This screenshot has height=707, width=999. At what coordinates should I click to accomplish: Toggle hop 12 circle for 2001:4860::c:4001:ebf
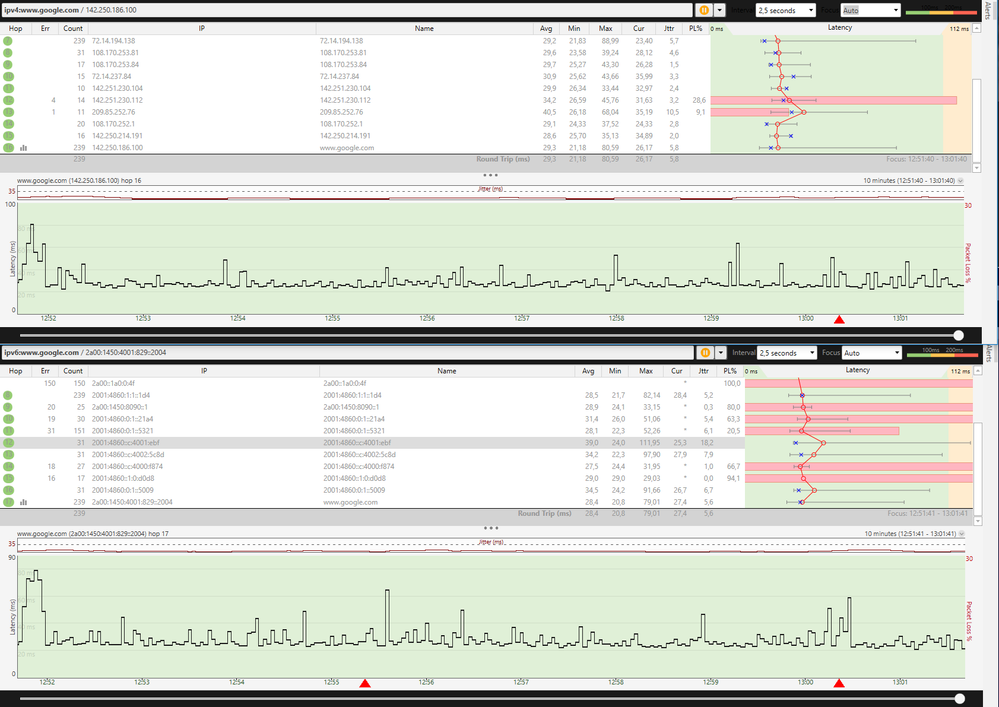coord(8,443)
